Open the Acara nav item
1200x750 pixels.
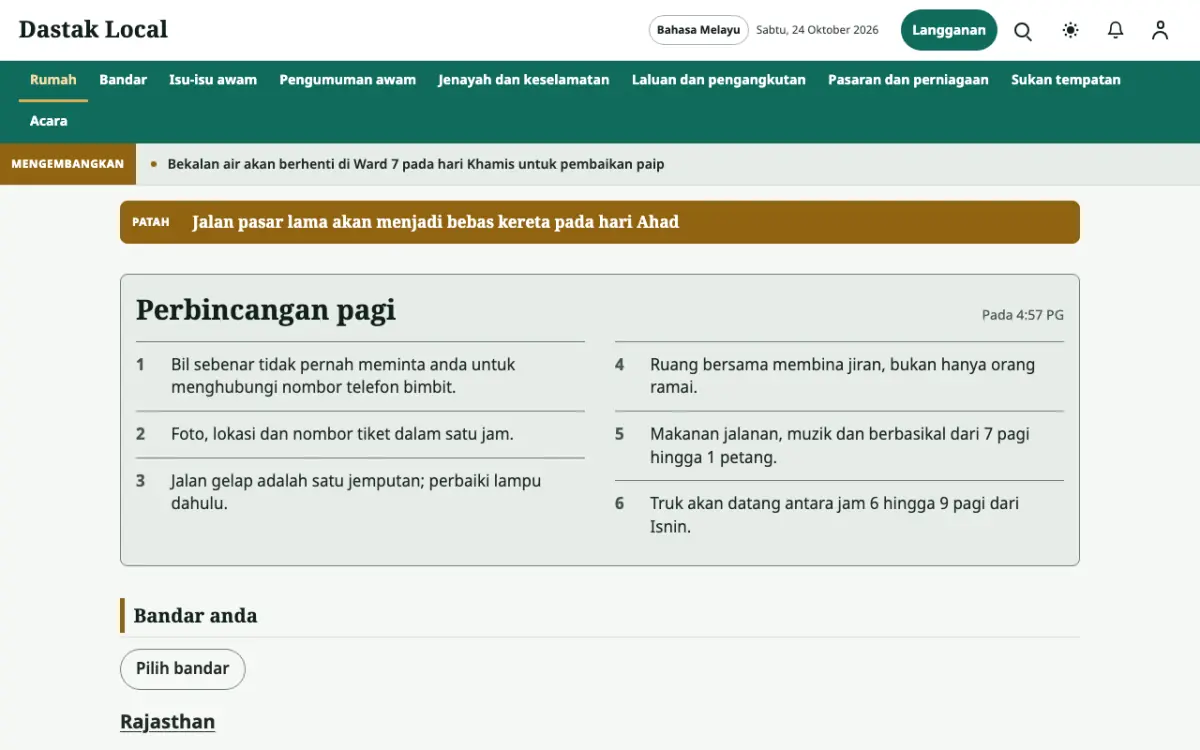tap(49, 121)
